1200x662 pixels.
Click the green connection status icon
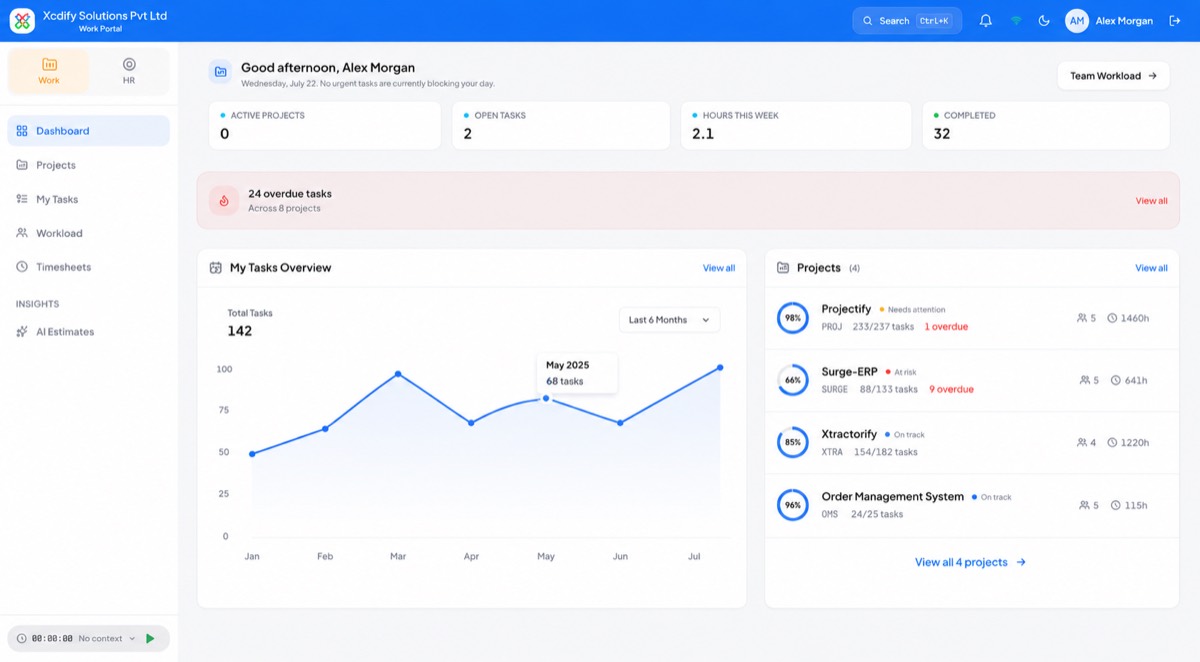[1016, 21]
